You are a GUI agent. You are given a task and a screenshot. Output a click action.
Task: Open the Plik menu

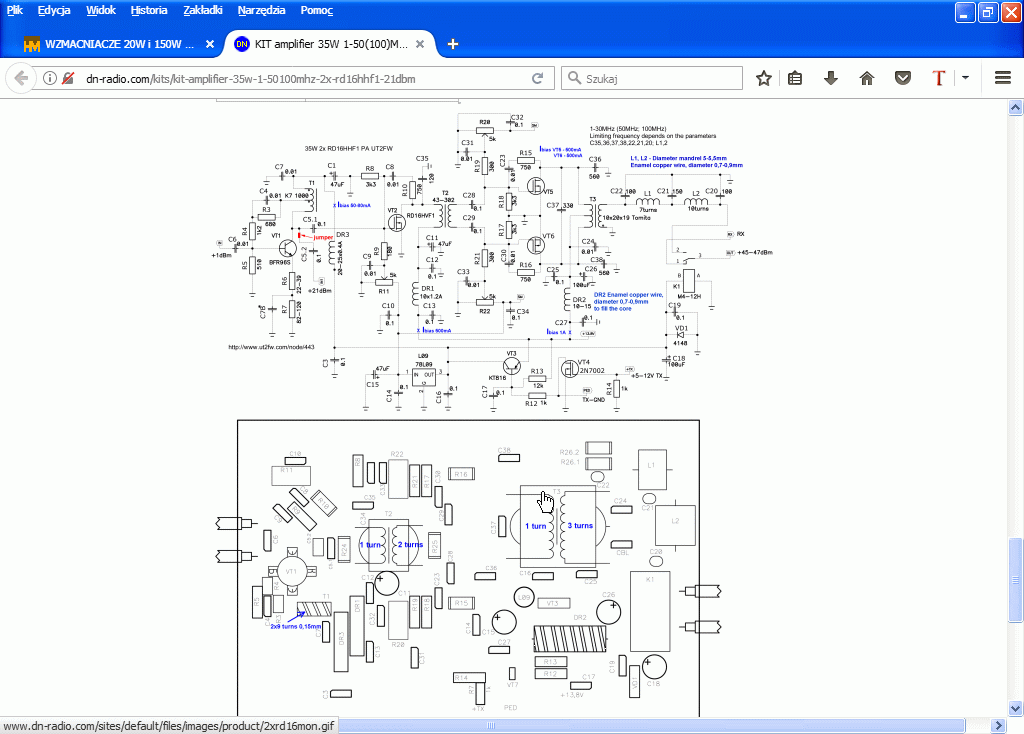[x=15, y=11]
